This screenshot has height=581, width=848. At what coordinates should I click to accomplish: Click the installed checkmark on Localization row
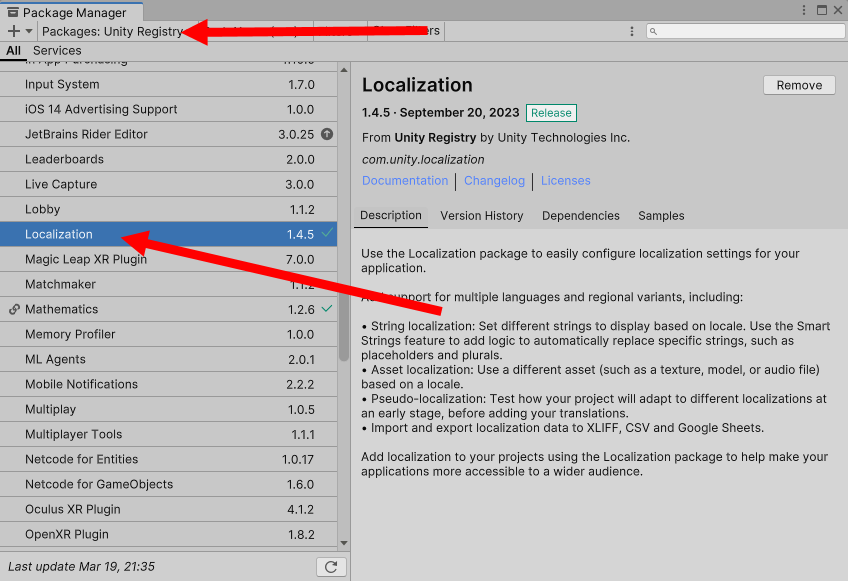pos(327,233)
